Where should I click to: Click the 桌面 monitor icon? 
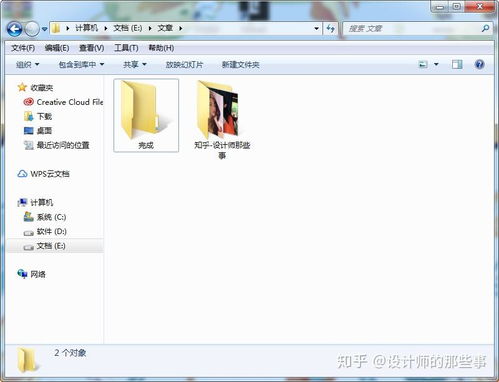pos(28,130)
